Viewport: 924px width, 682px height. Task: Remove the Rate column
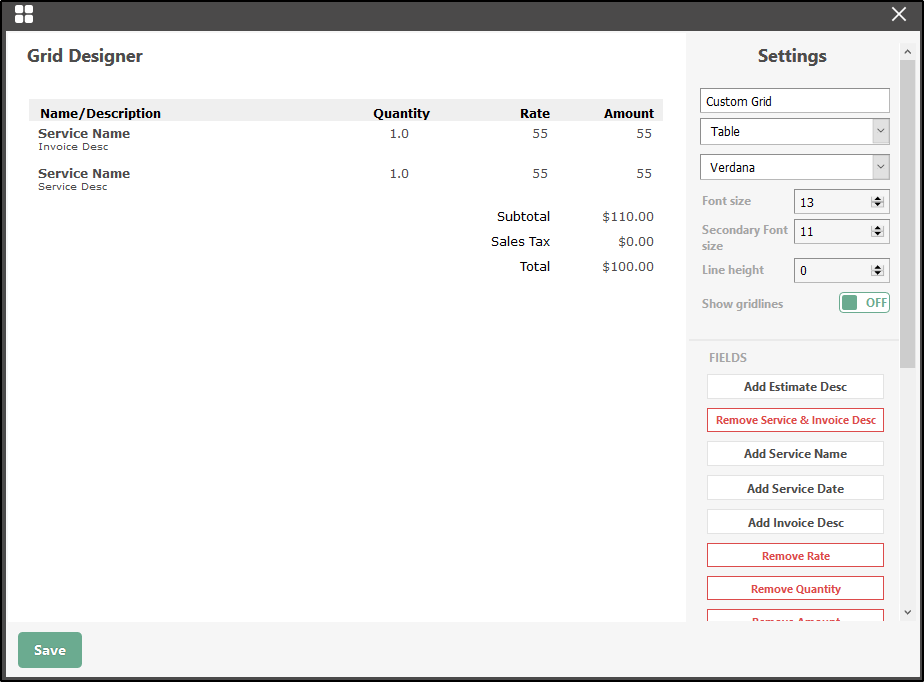(794, 555)
